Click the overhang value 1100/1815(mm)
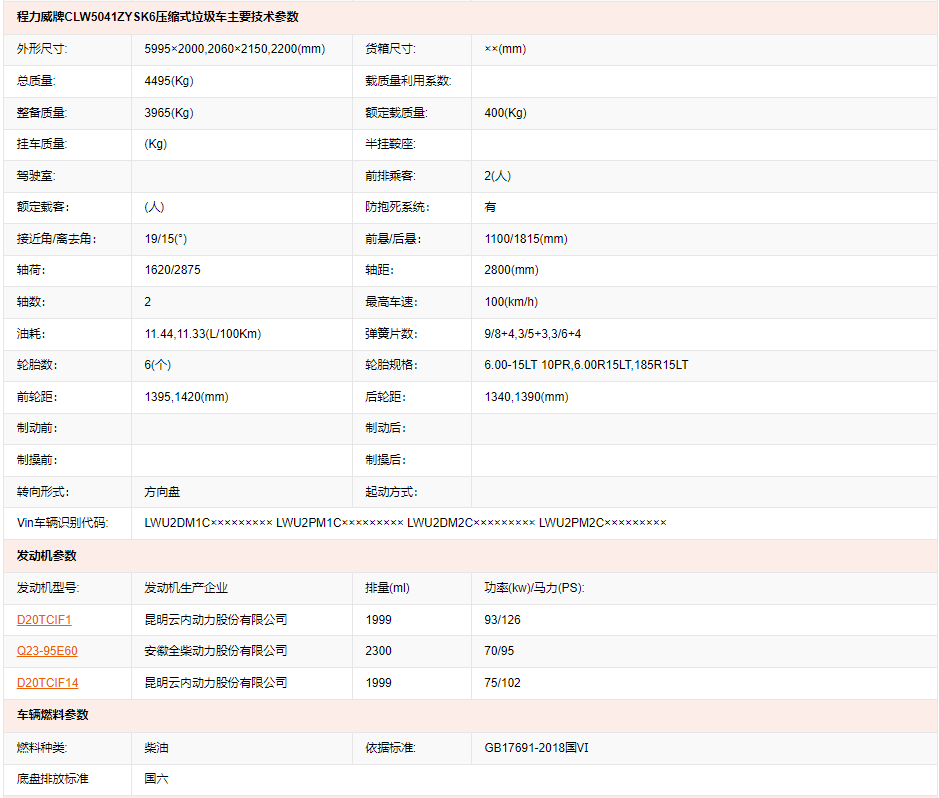This screenshot has height=798, width=939. (526, 239)
